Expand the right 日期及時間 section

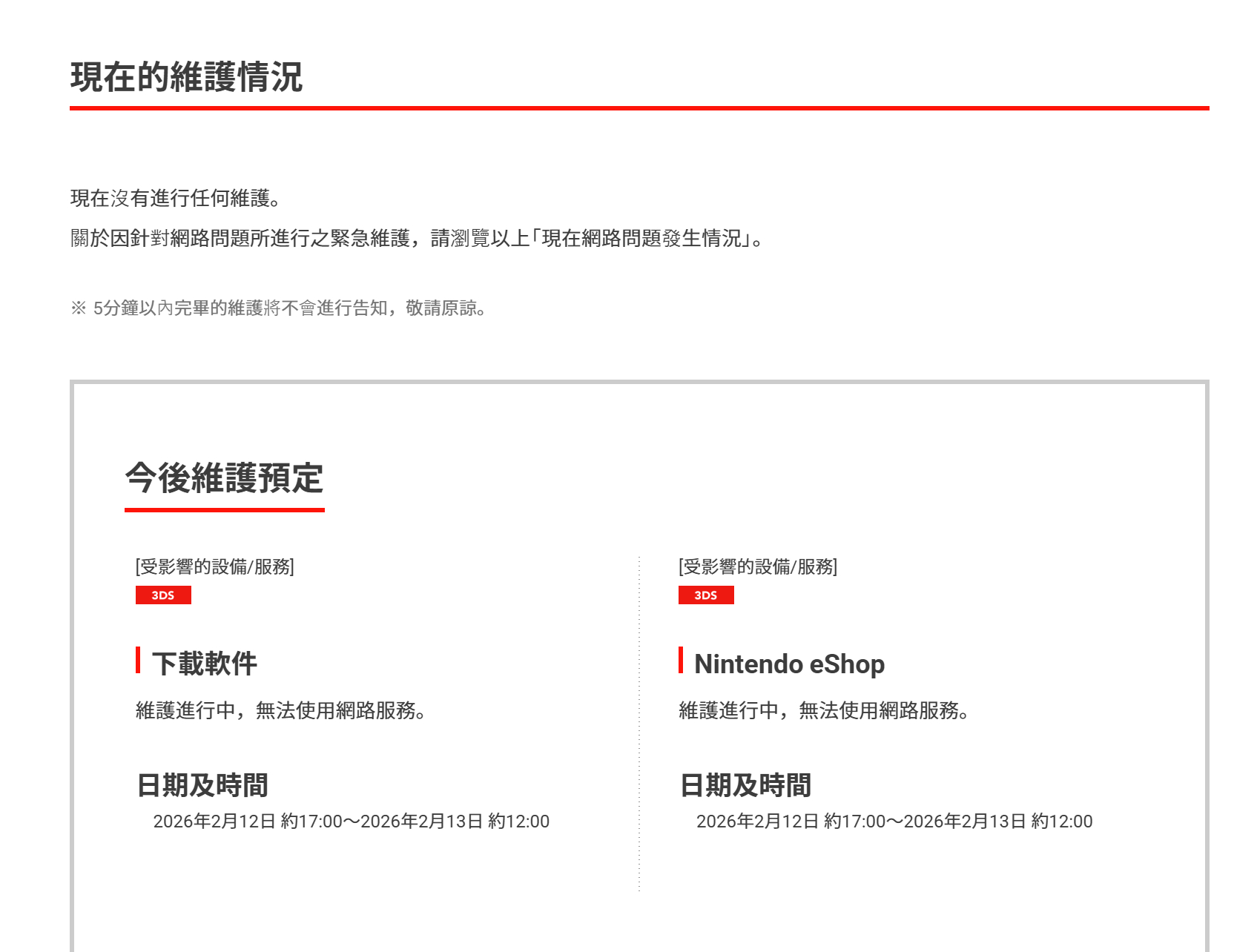click(x=745, y=784)
